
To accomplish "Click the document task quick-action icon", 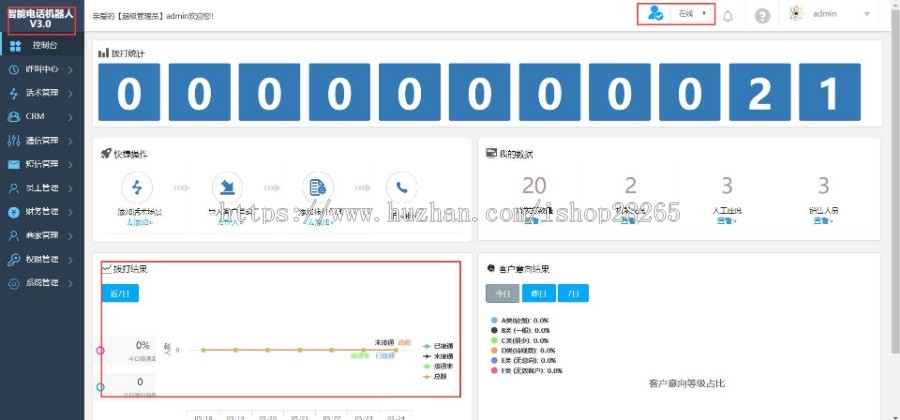I will point(318,187).
